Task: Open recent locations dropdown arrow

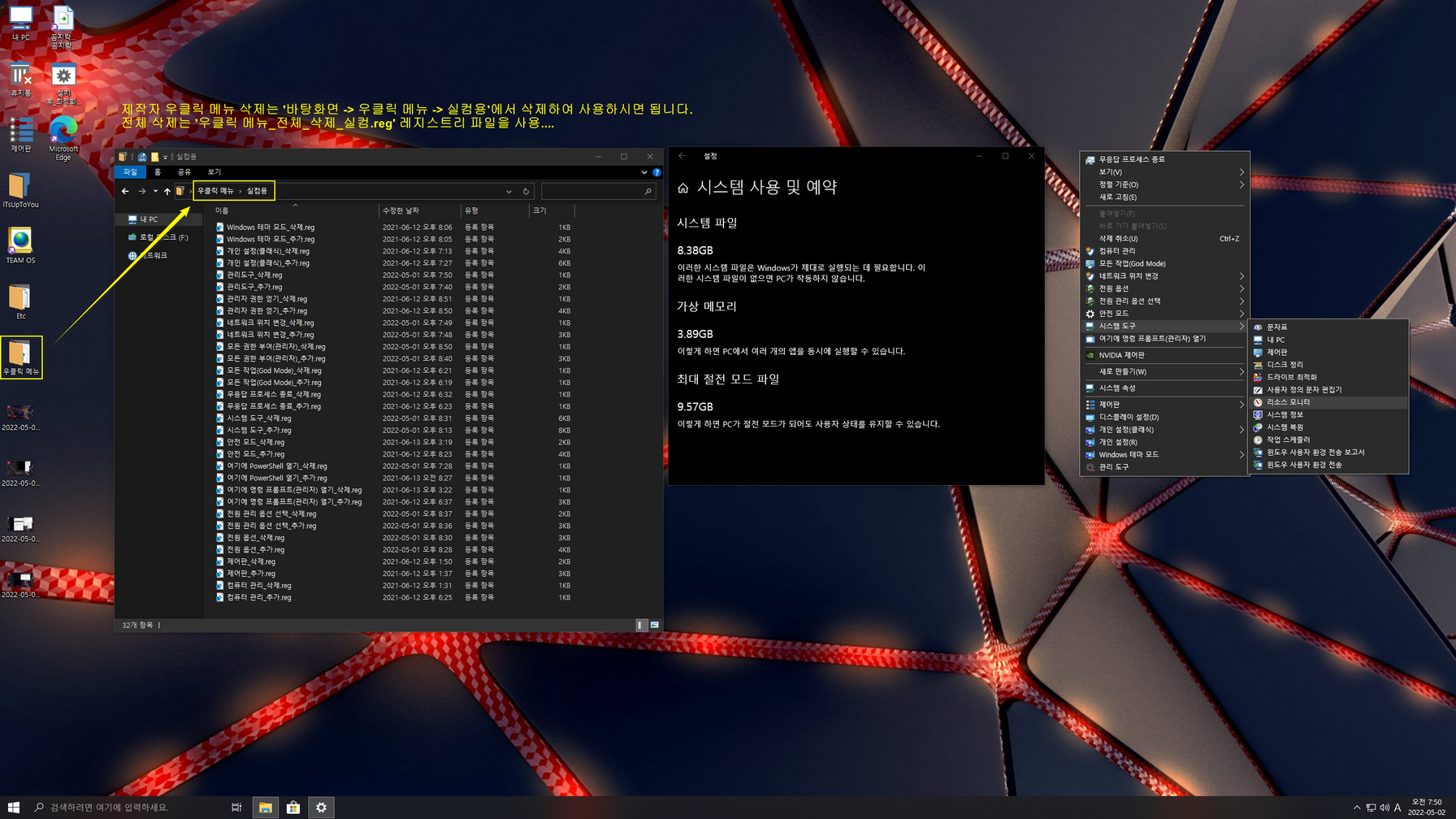Action: (x=155, y=191)
